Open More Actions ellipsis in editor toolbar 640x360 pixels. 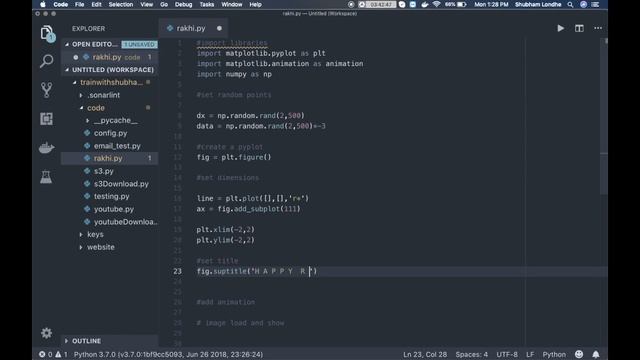[x=598, y=28]
